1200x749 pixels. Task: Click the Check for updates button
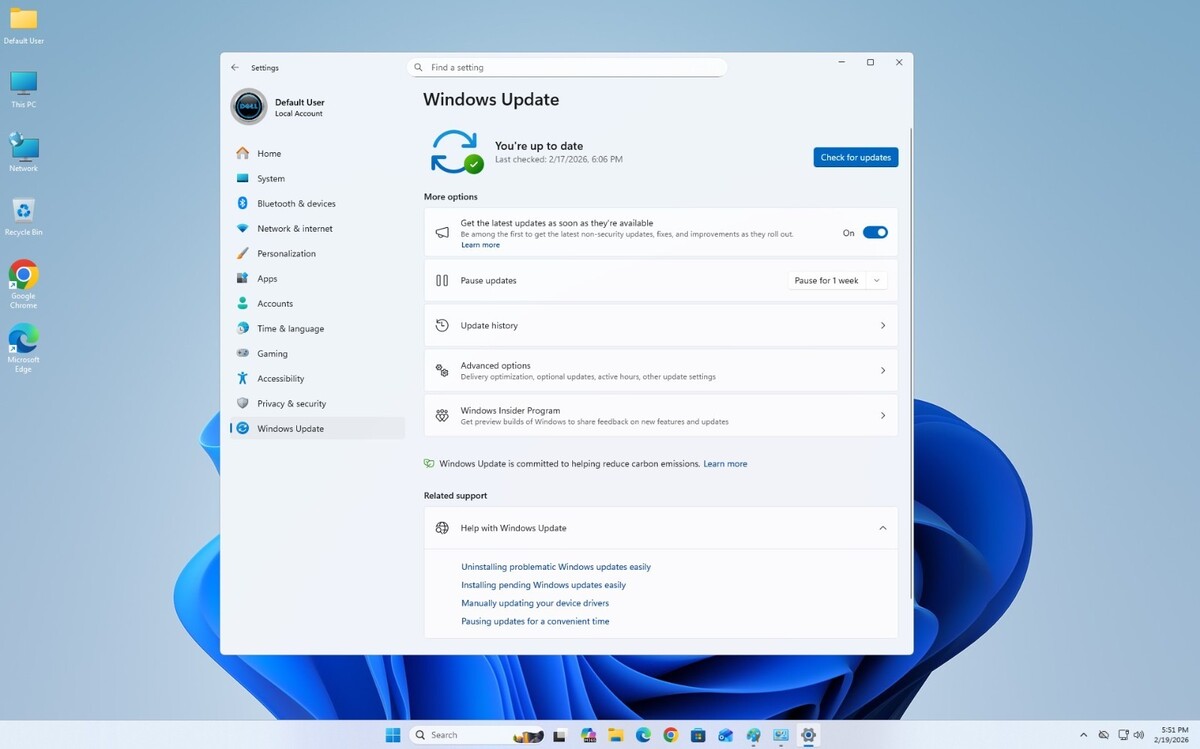coord(855,157)
